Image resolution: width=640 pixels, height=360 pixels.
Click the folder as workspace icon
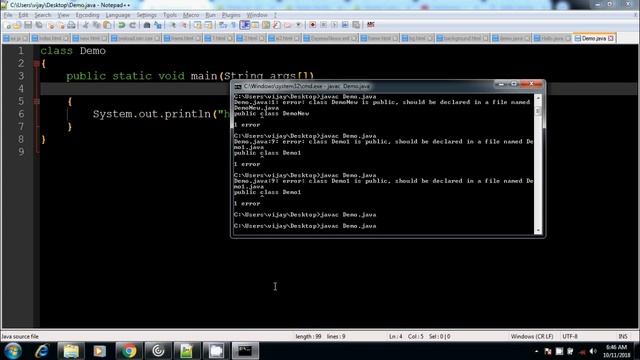pos(287,25)
